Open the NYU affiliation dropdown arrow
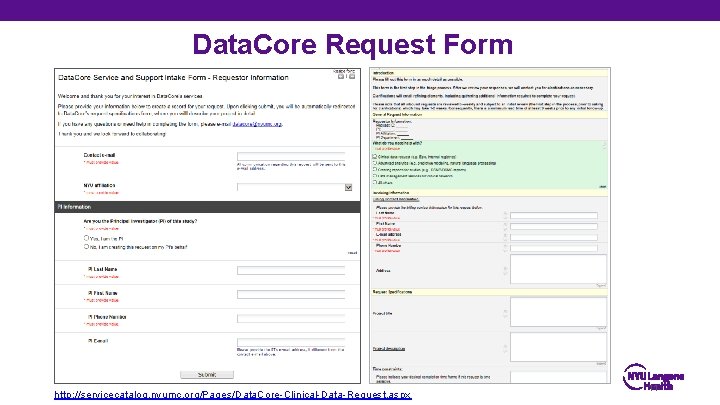 (x=349, y=187)
